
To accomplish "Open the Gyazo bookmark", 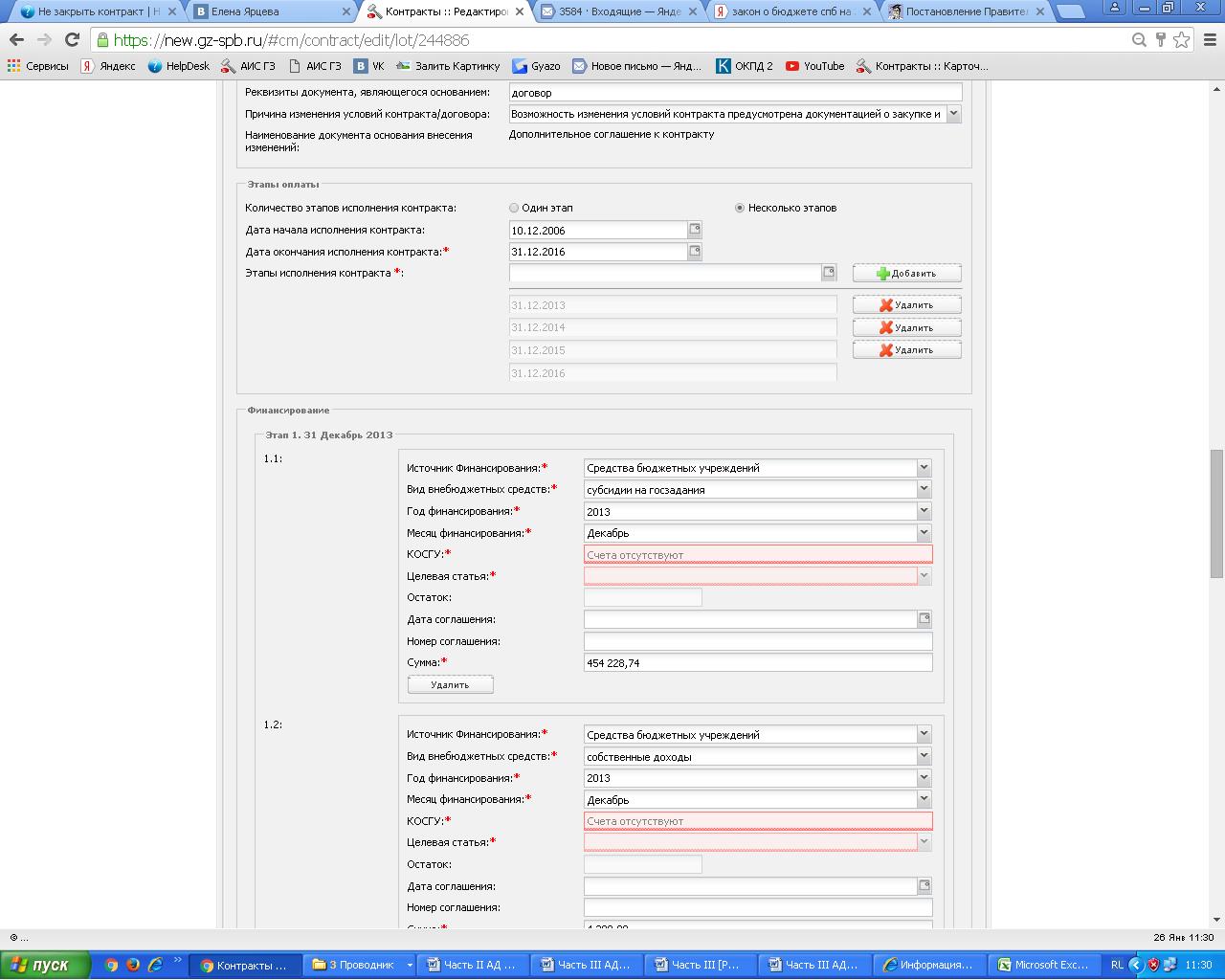I will 536,66.
